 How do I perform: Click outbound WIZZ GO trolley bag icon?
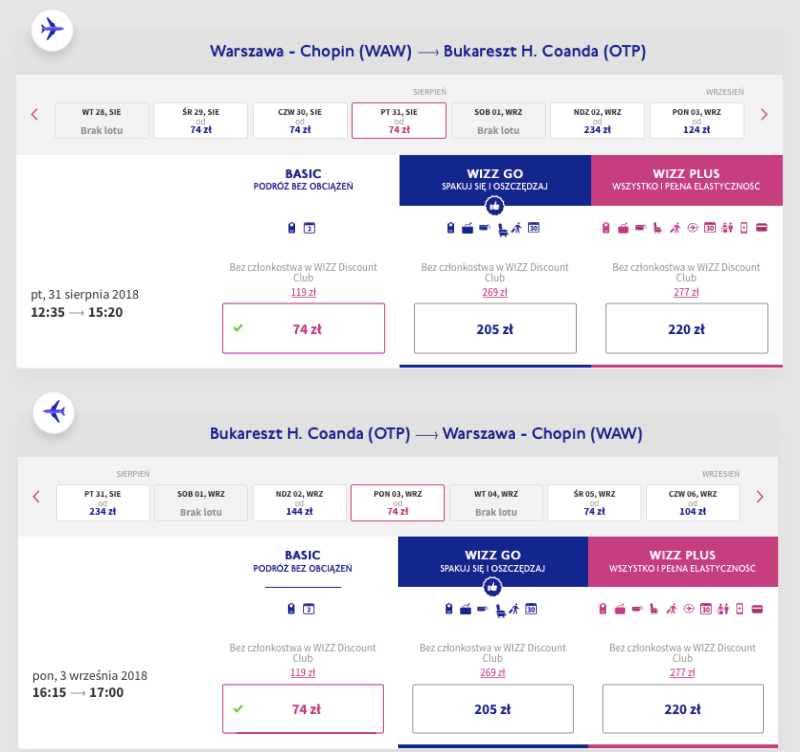[485, 228]
